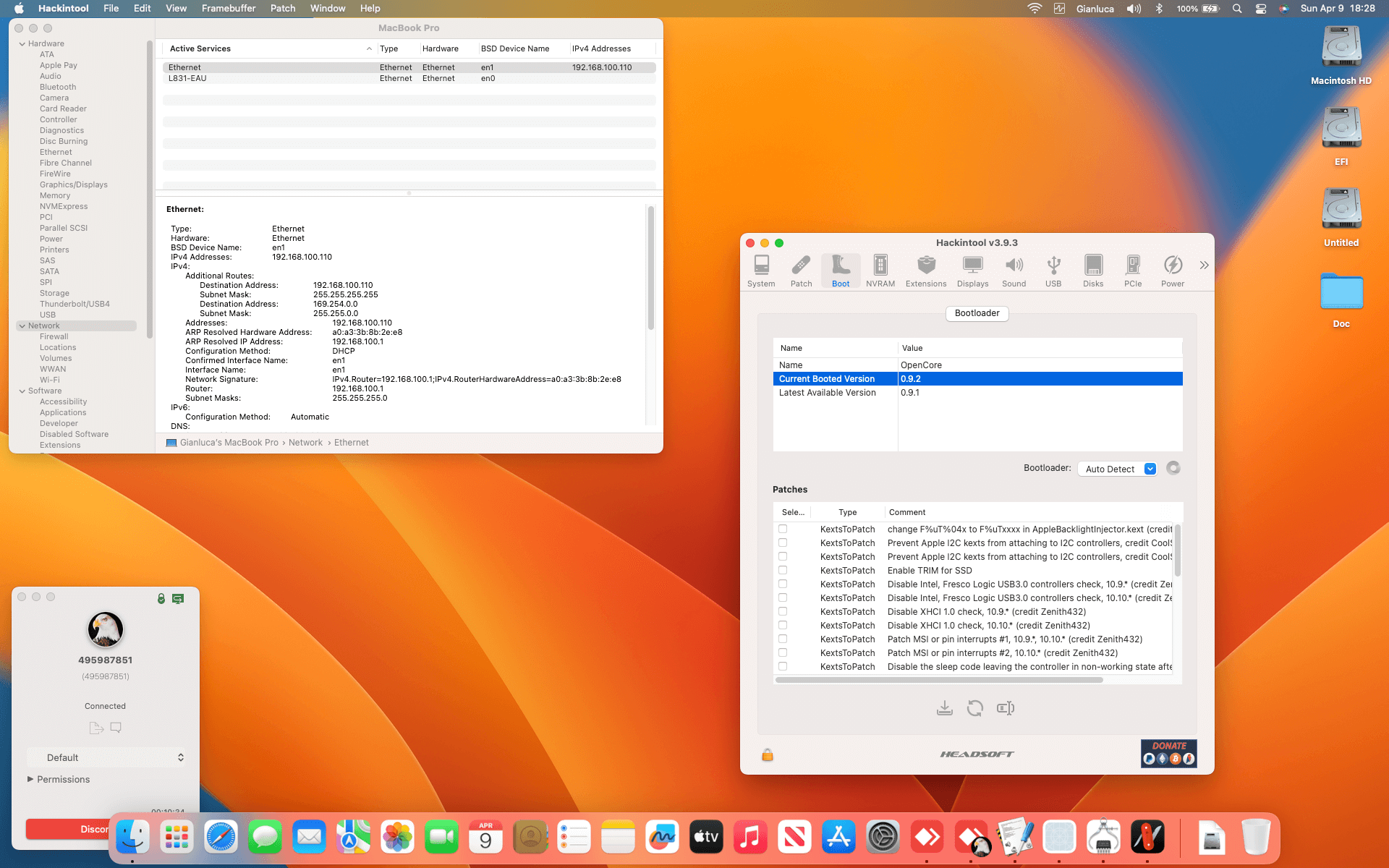
Task: Enable the TRIM for SSD patch
Action: coord(783,570)
